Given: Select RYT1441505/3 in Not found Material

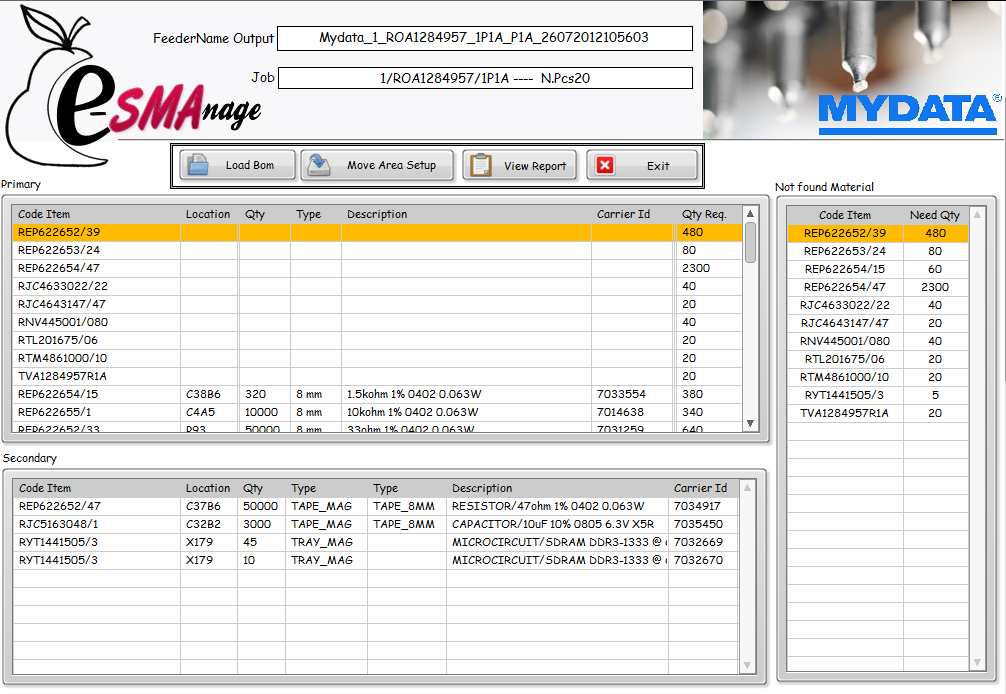Looking at the screenshot, I should pos(844,395).
